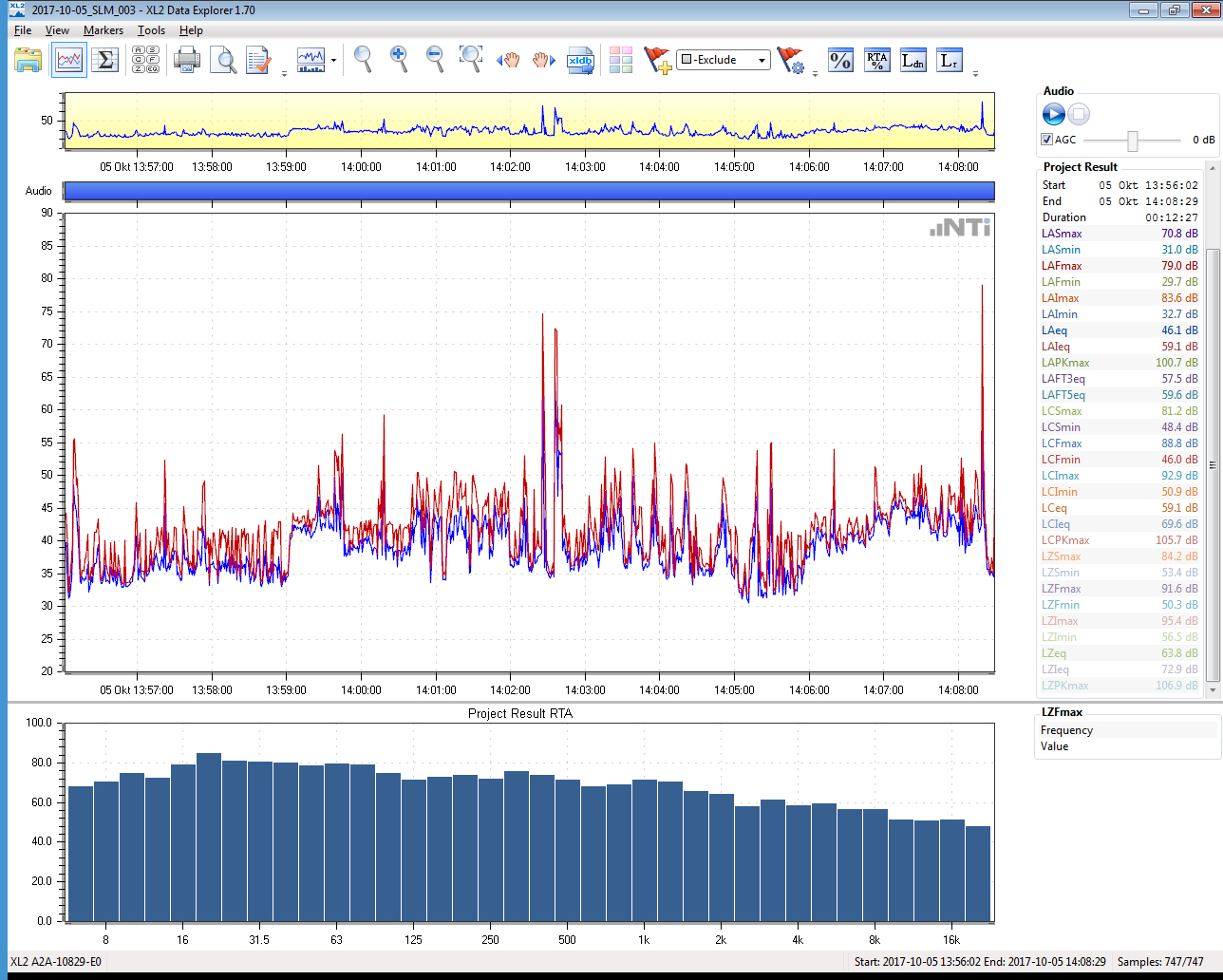
Task: Click the percent statistics icon
Action: pos(840,61)
